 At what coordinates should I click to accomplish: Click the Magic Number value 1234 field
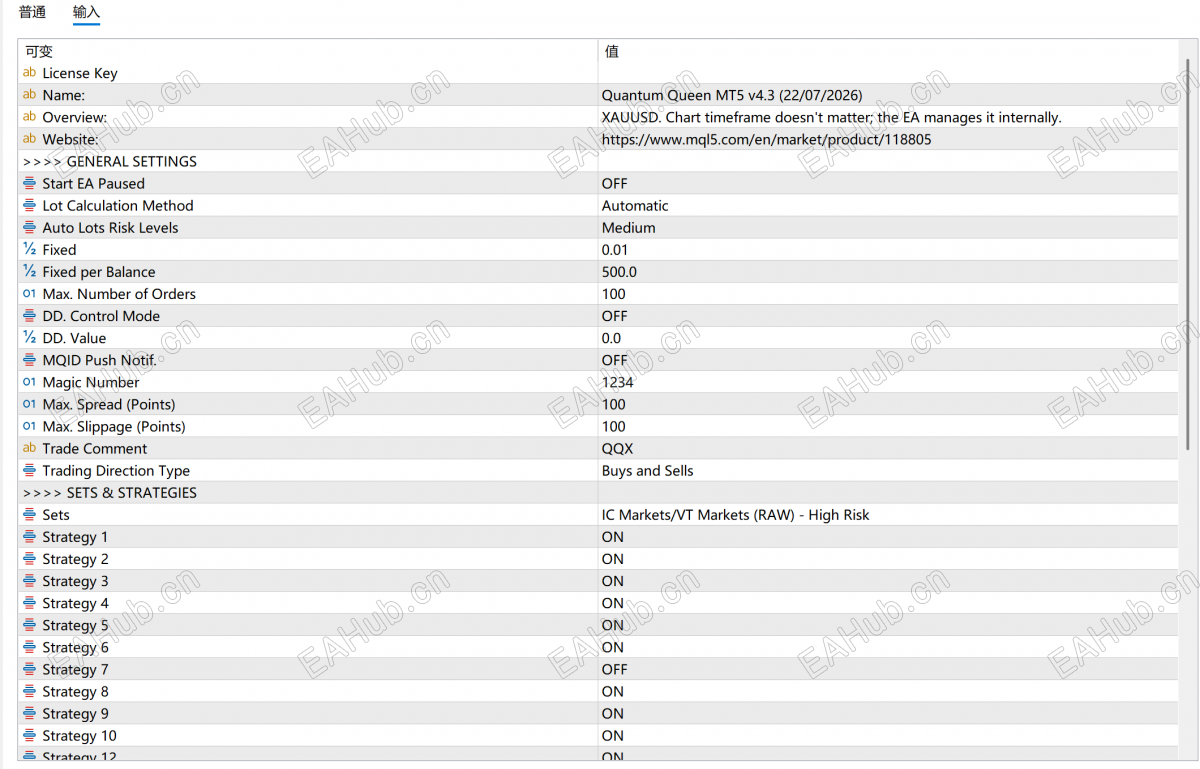(x=888, y=382)
